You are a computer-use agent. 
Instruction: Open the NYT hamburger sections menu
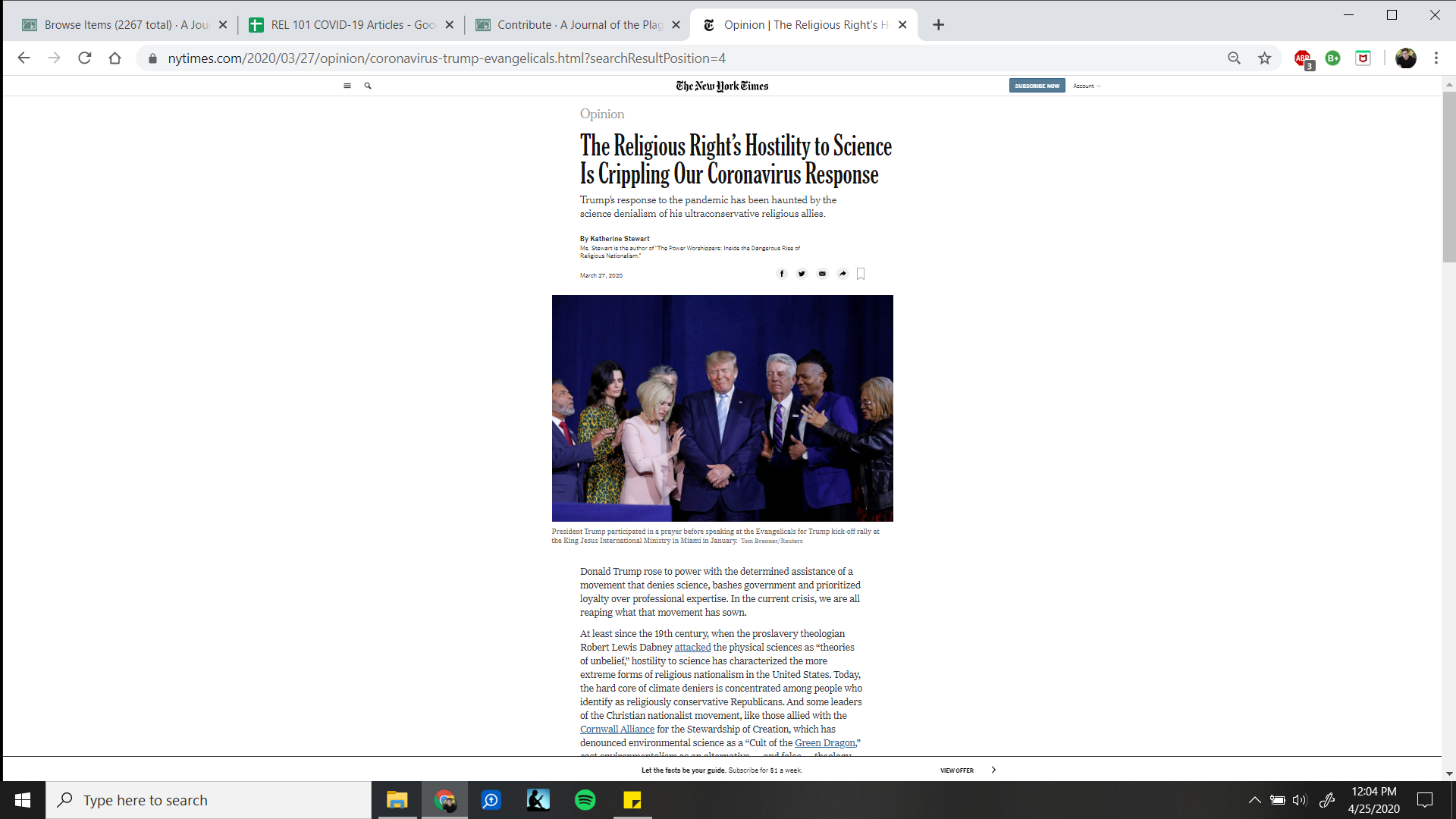[347, 86]
